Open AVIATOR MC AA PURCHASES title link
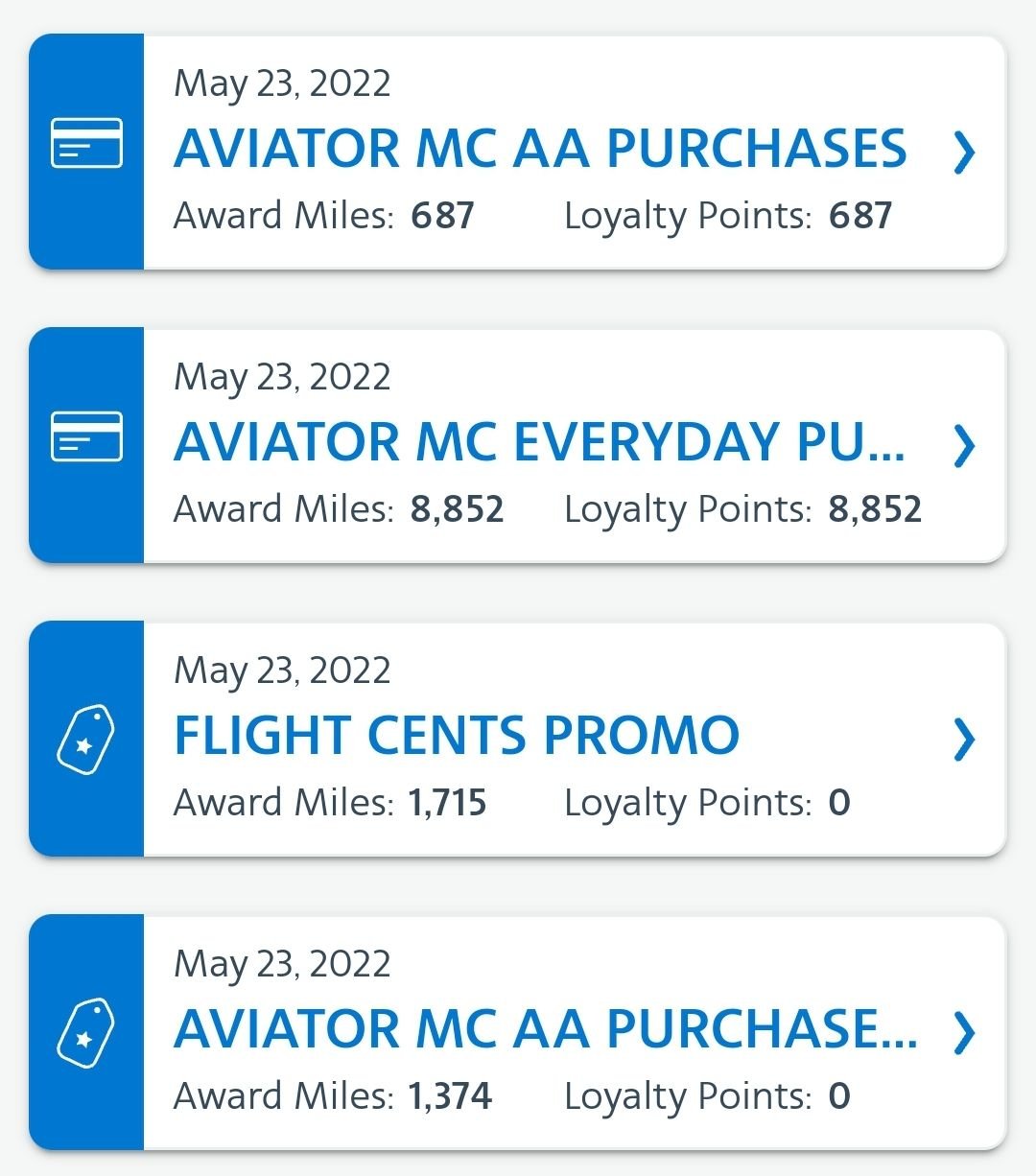 coord(540,149)
